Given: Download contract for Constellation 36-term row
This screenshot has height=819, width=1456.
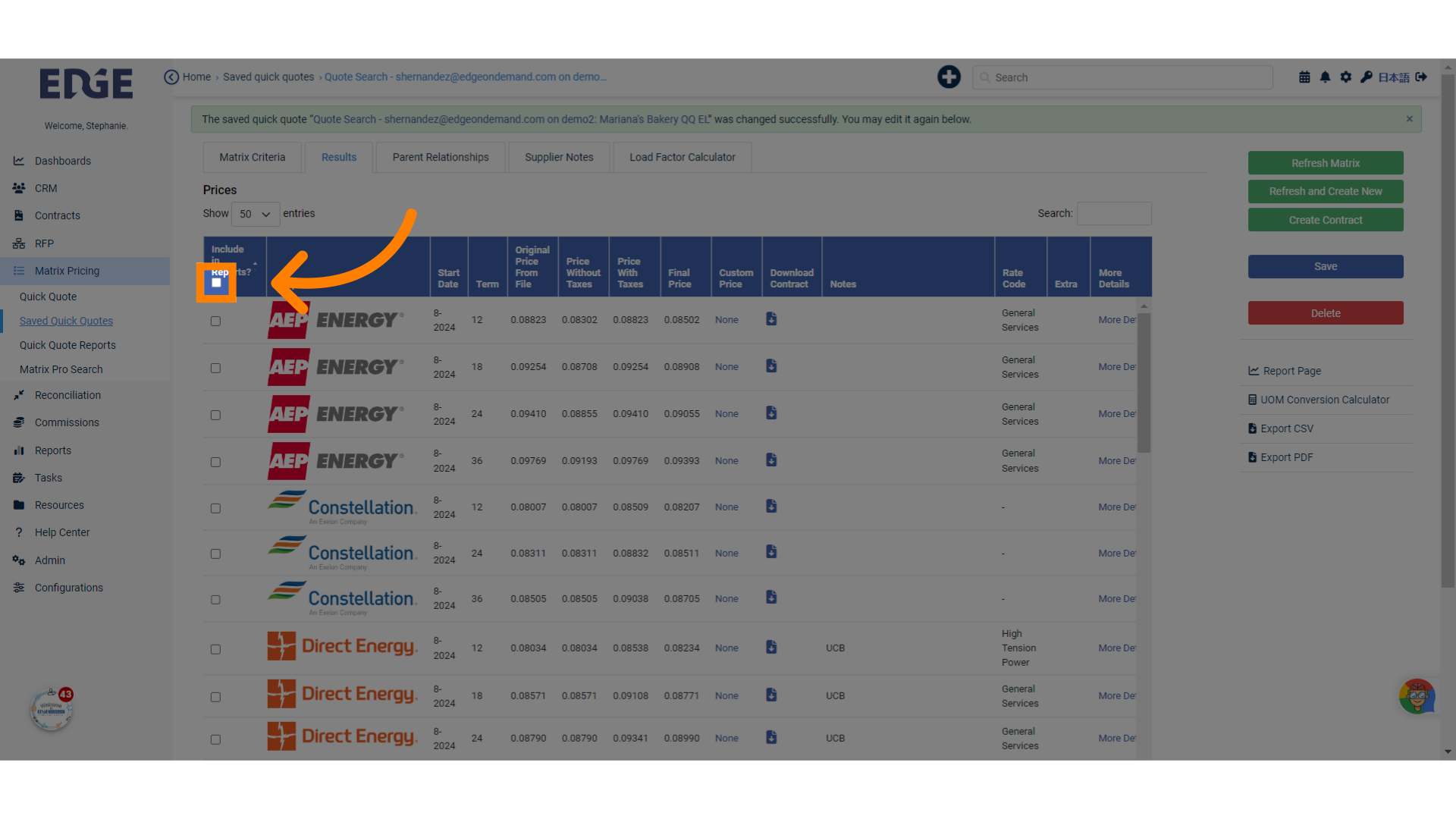Looking at the screenshot, I should click(771, 598).
